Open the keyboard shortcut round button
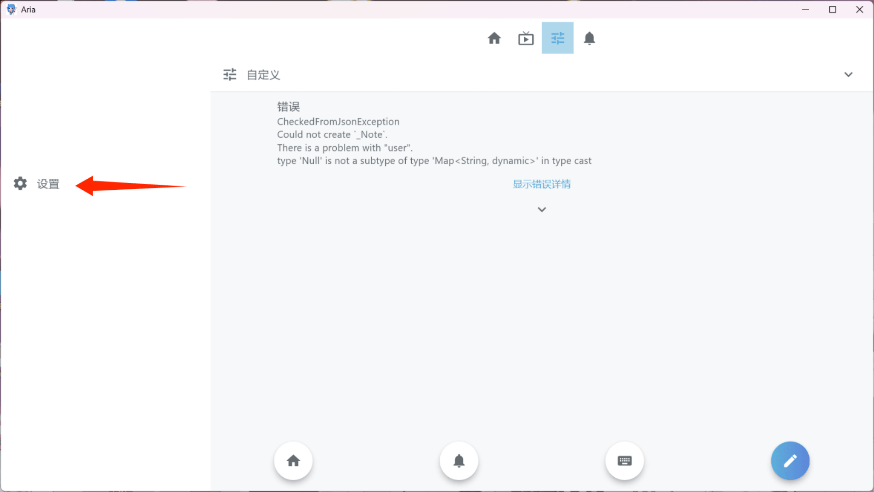 624,461
